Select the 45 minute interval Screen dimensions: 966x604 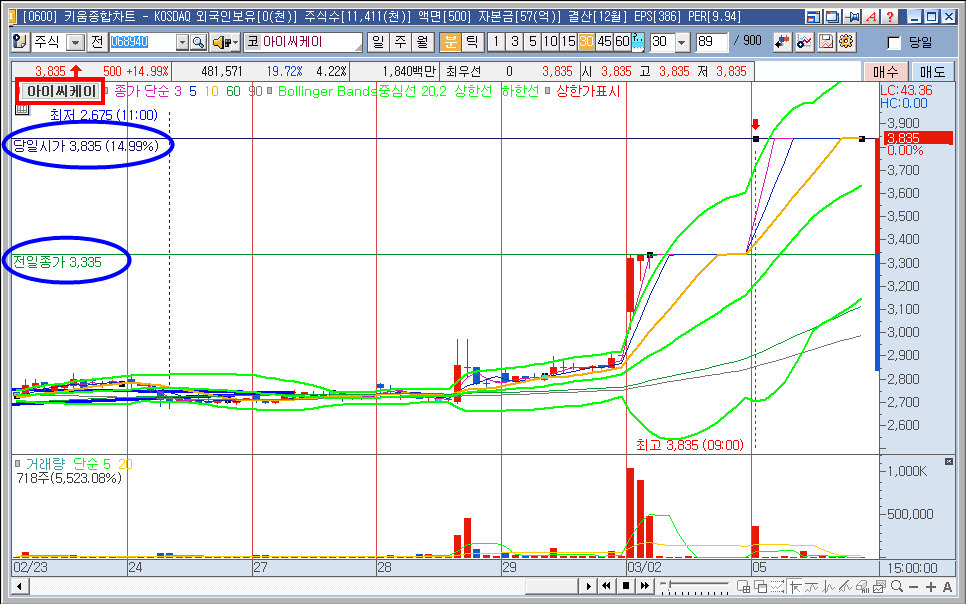point(604,42)
